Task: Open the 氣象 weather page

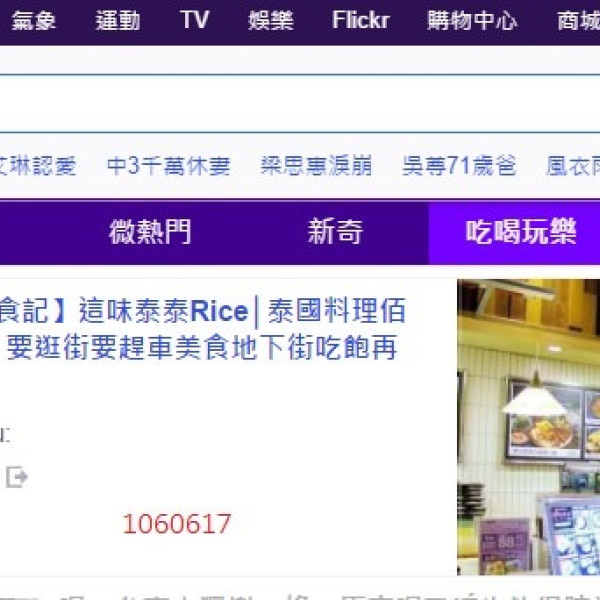Action: click(33, 21)
